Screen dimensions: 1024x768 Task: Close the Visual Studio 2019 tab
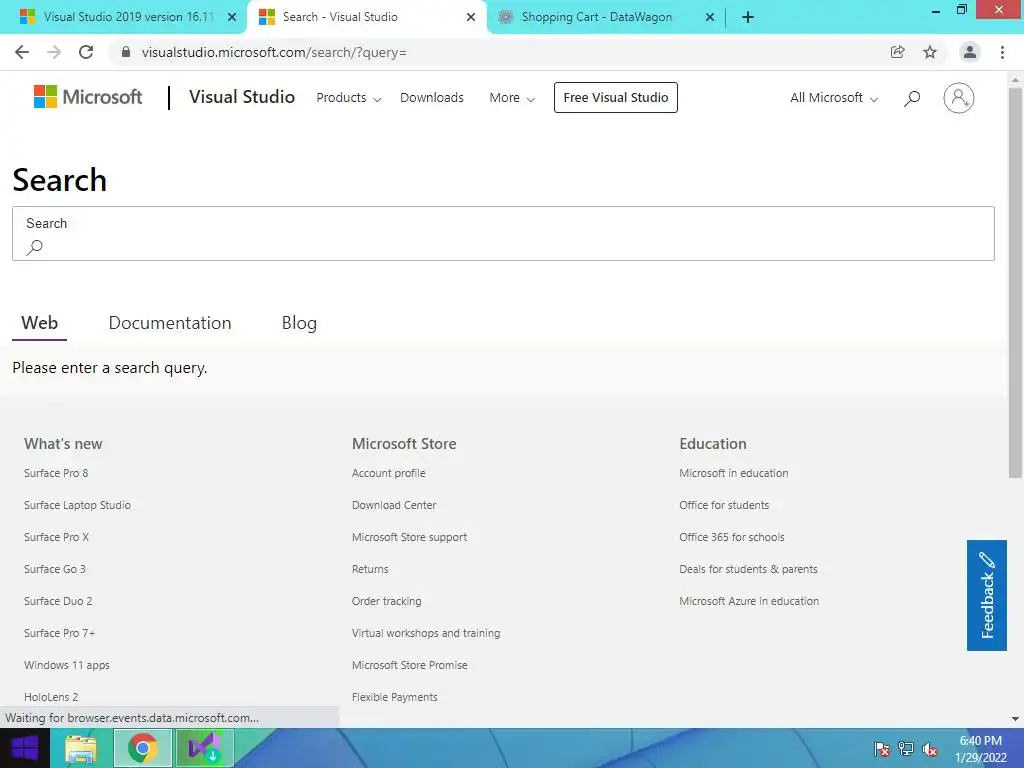(232, 17)
